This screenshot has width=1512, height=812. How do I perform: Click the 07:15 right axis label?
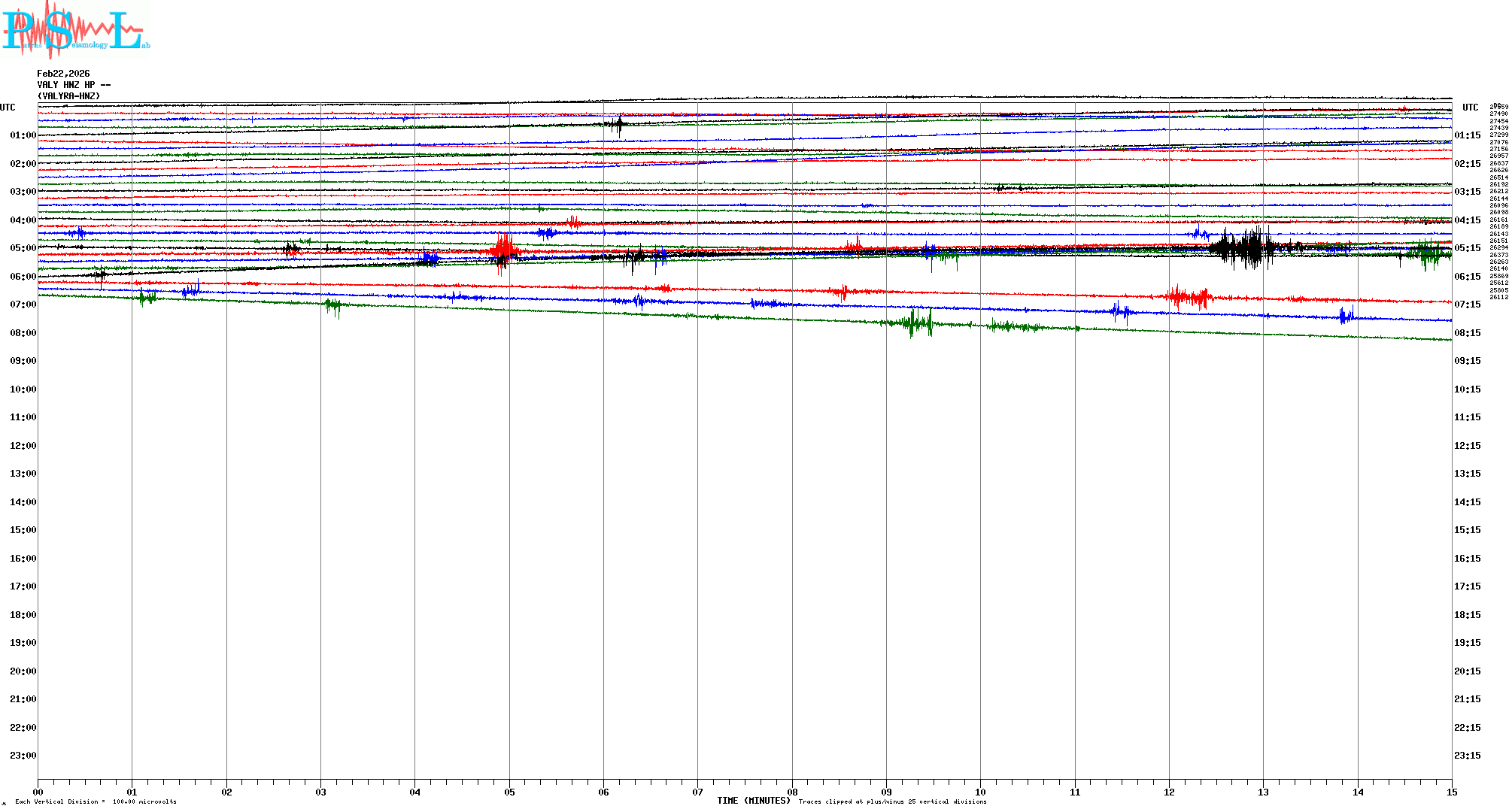click(x=1467, y=304)
